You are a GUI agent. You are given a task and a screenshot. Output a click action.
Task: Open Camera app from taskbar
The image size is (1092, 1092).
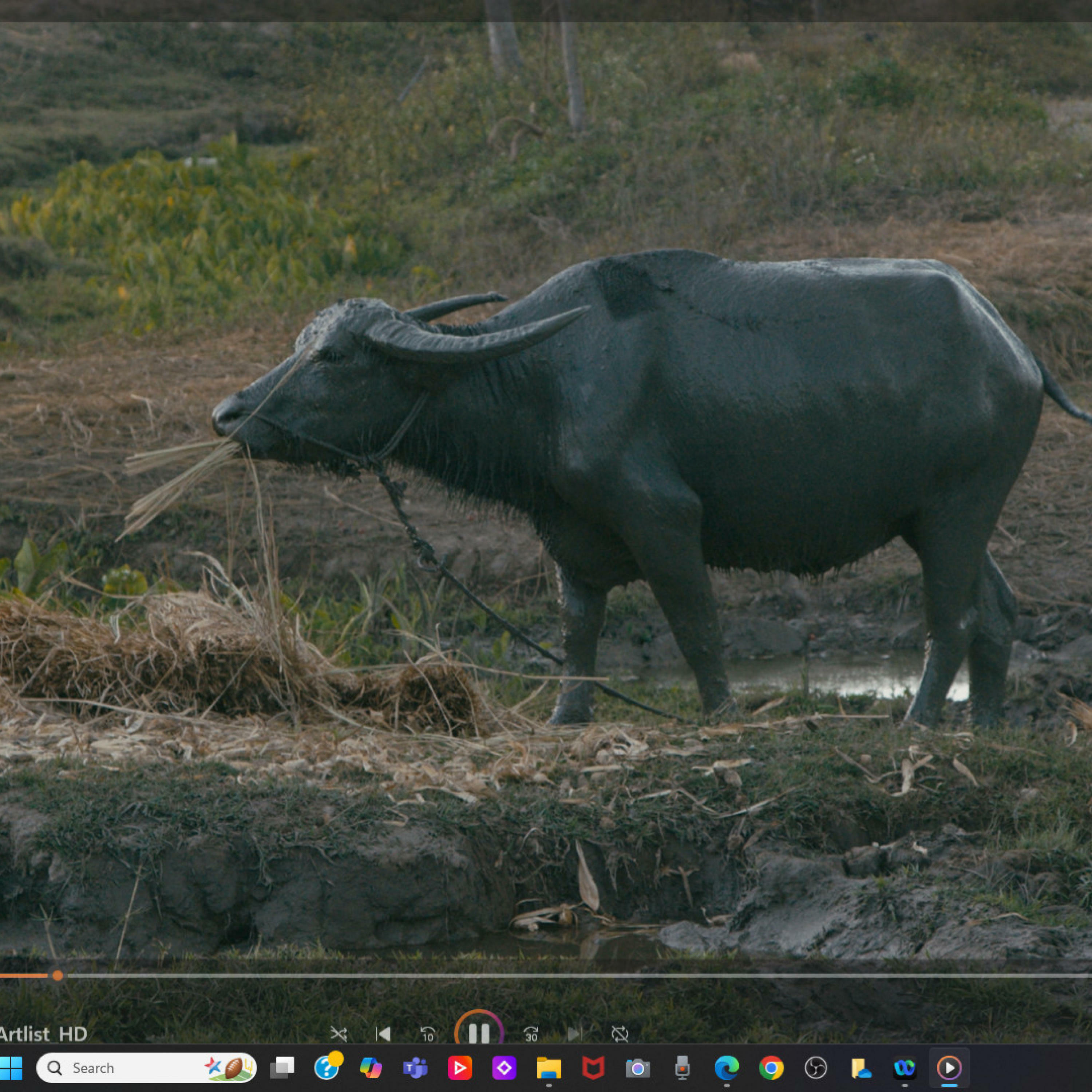[x=638, y=1068]
